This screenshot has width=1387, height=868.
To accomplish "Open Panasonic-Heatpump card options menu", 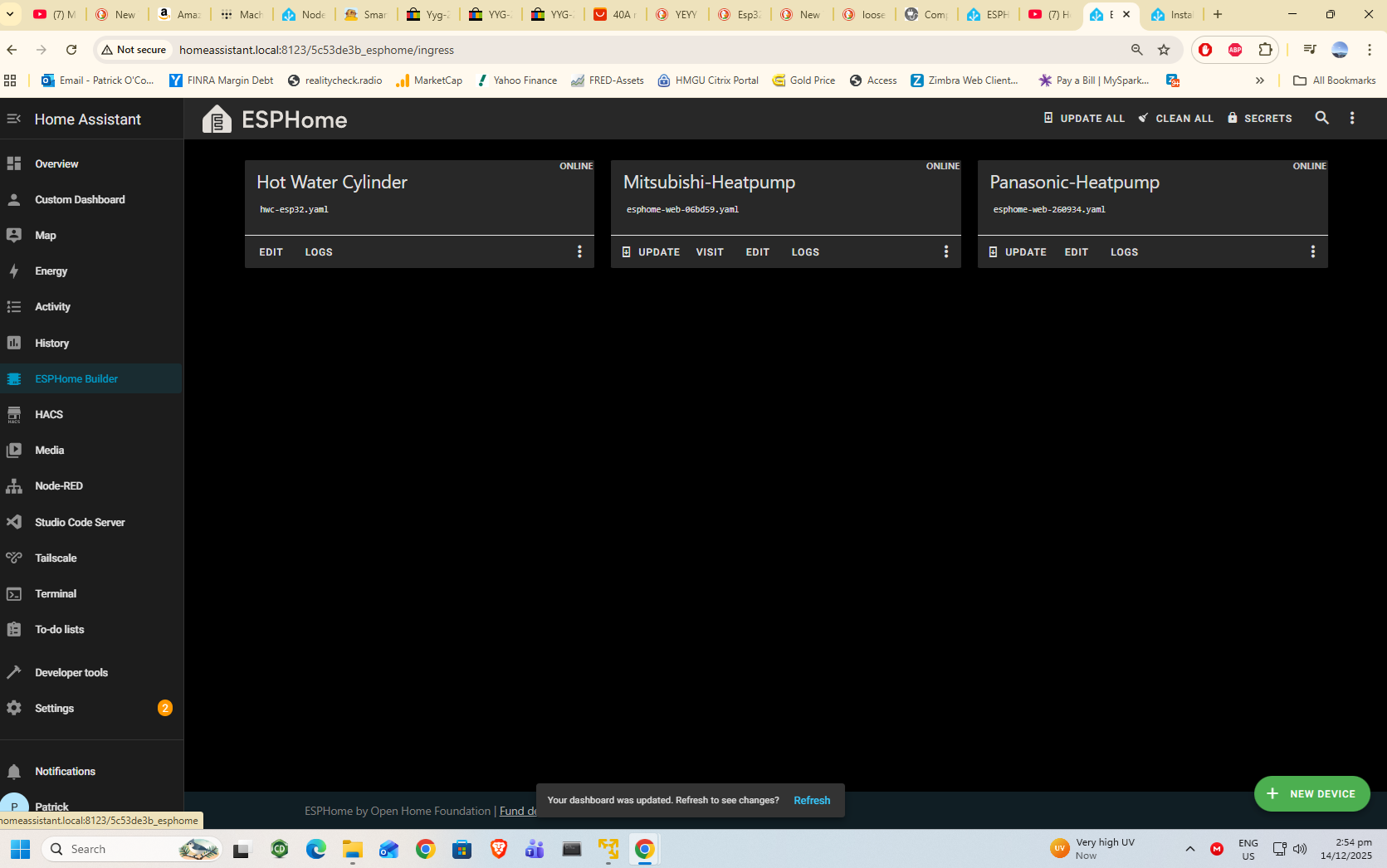I will (x=1313, y=251).
